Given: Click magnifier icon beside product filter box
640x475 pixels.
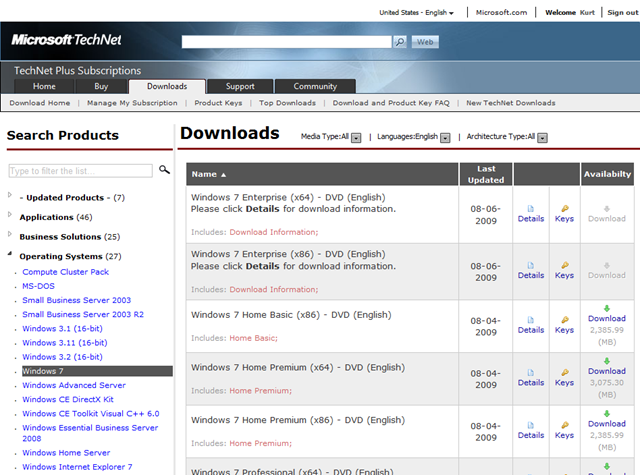Looking at the screenshot, I should pyautogui.click(x=165, y=170).
